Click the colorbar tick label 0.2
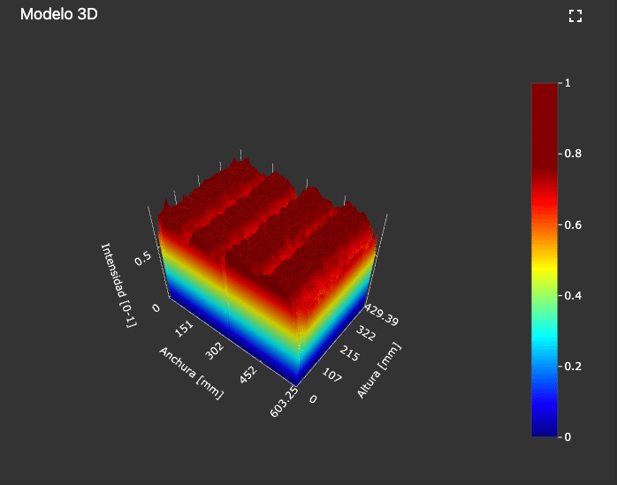Screen dimensions: 617x485 pos(574,366)
